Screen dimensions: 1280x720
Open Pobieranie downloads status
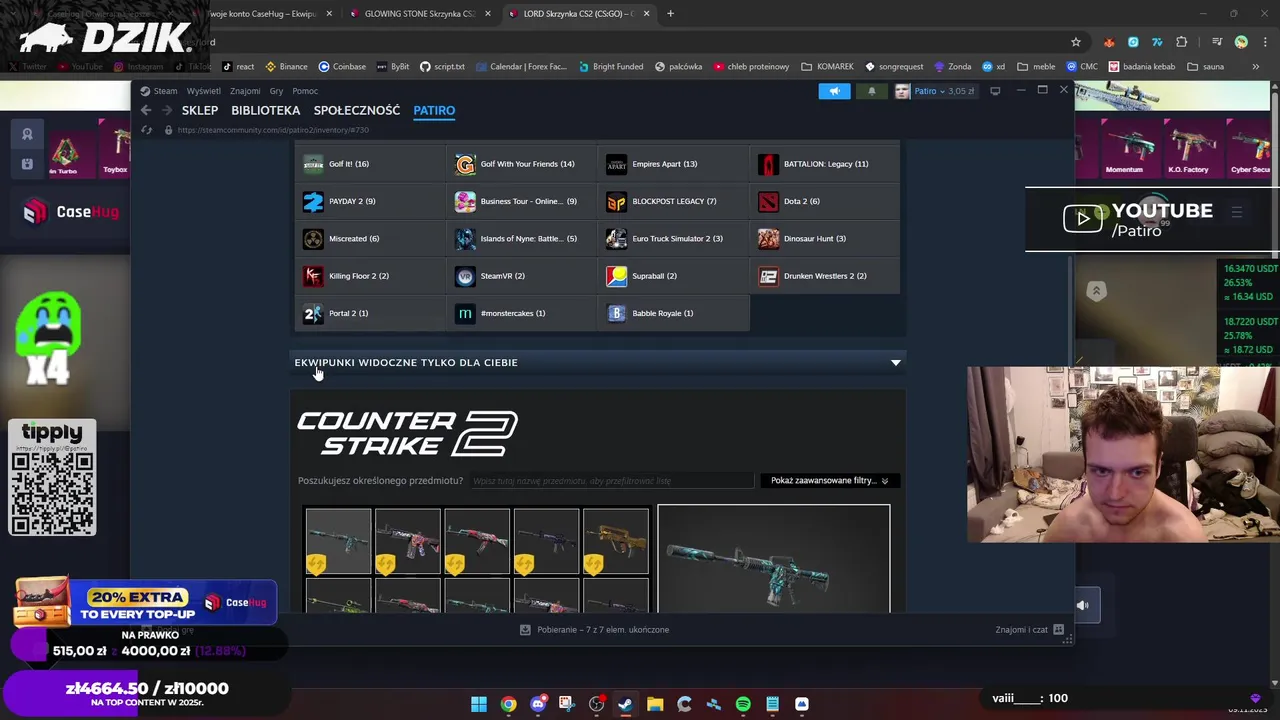pos(594,630)
